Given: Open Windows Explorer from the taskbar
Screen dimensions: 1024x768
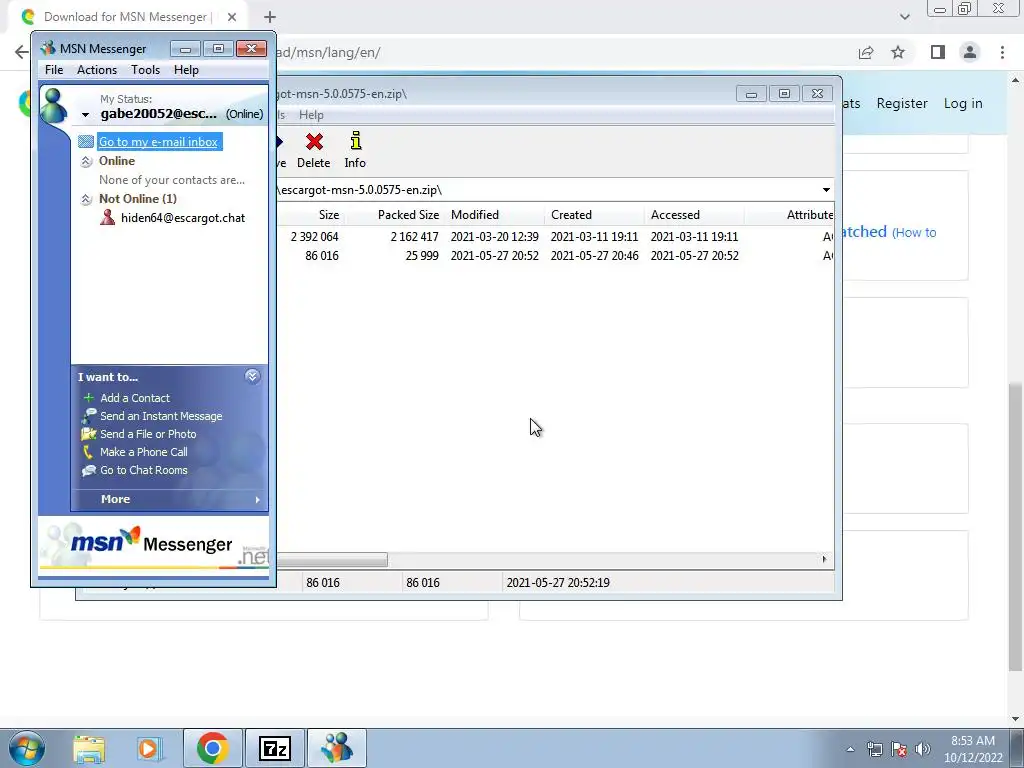Looking at the screenshot, I should [89, 748].
